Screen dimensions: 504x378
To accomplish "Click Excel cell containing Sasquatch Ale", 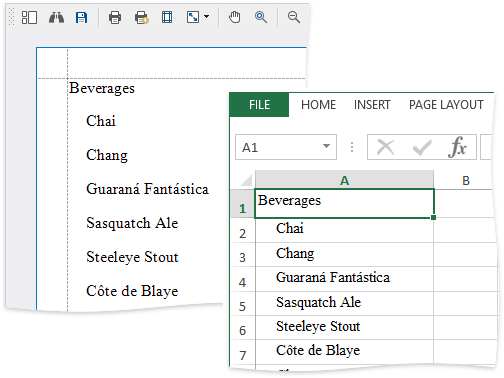I will pyautogui.click(x=344, y=304).
